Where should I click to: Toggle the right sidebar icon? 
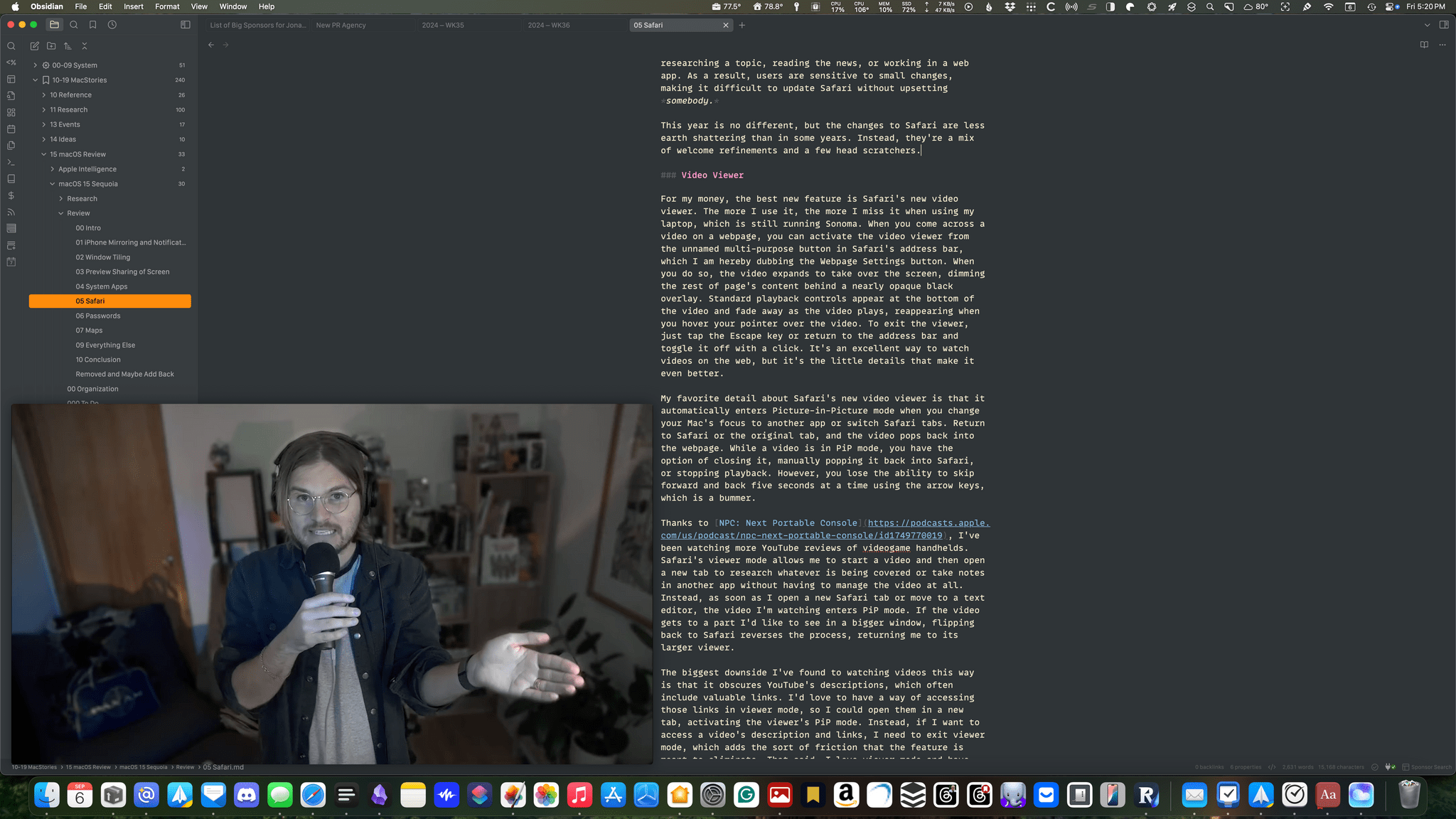point(1444,25)
